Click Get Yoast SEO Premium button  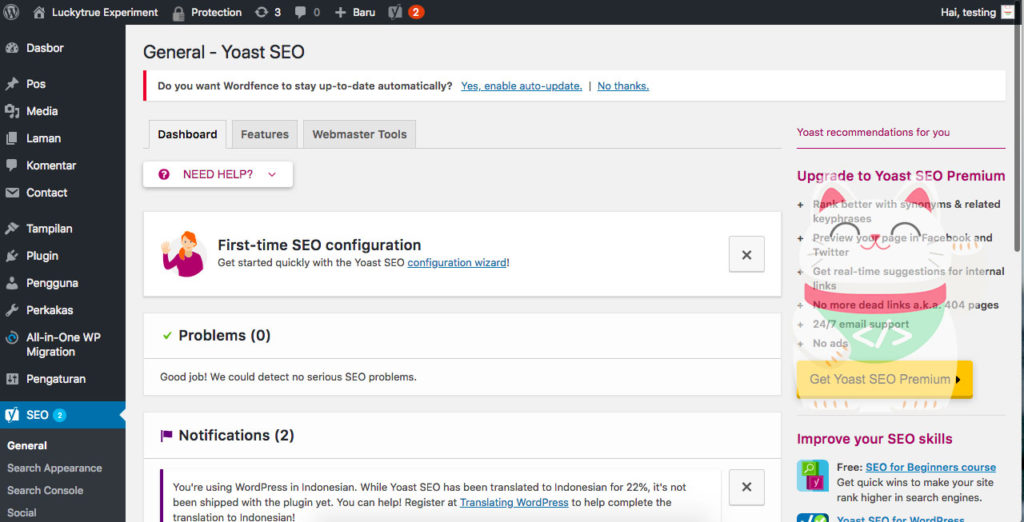point(884,380)
